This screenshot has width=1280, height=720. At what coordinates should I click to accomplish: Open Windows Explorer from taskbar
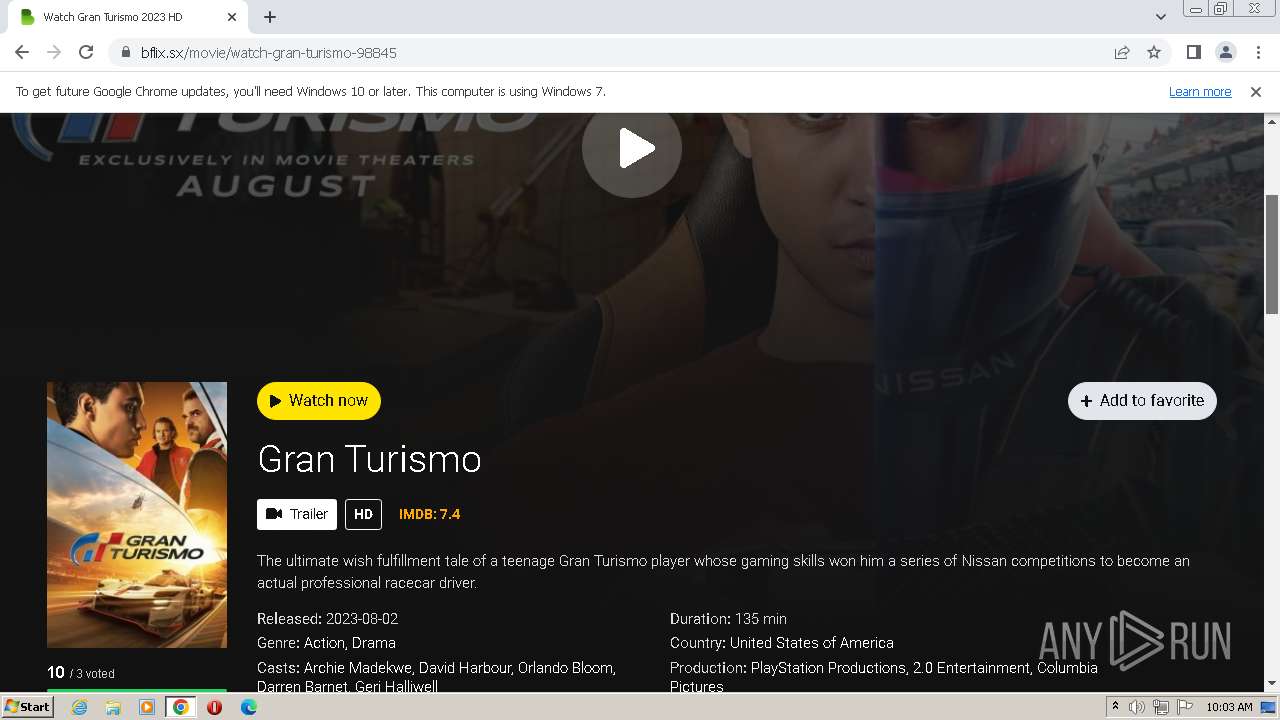tap(113, 707)
